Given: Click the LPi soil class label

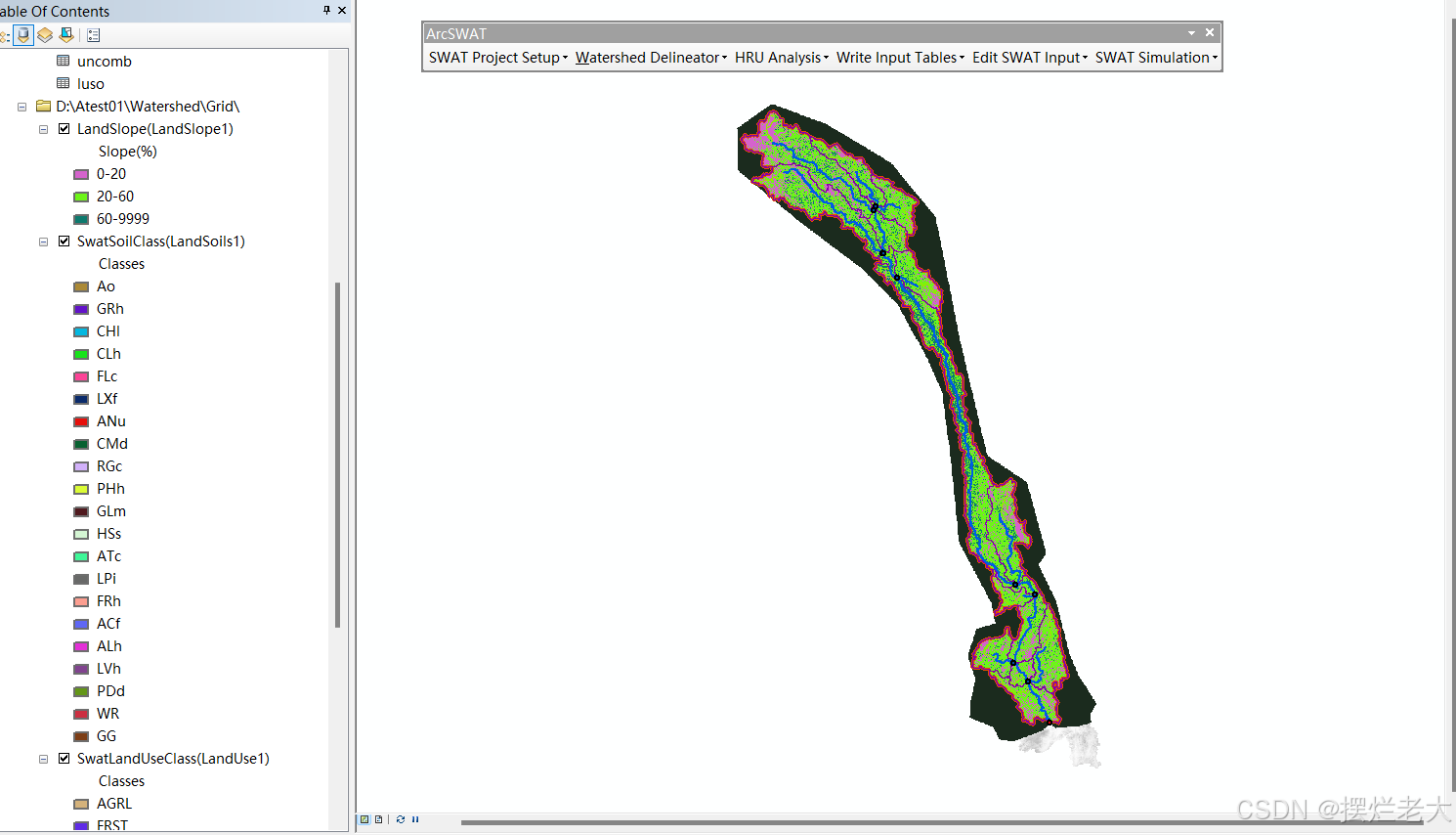Looking at the screenshot, I should click(x=107, y=579).
